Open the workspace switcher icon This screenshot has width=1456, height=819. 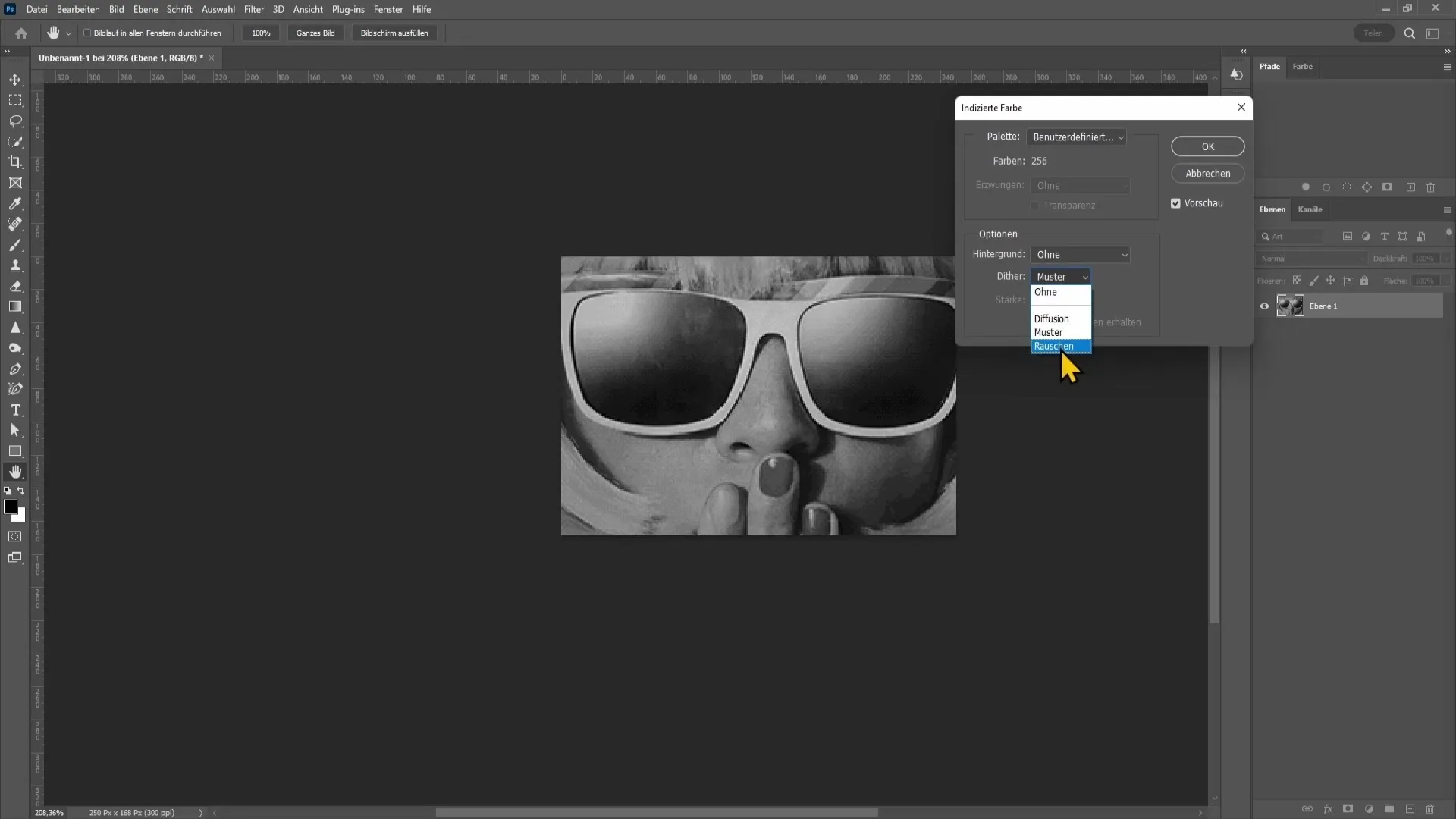pyautogui.click(x=1432, y=33)
